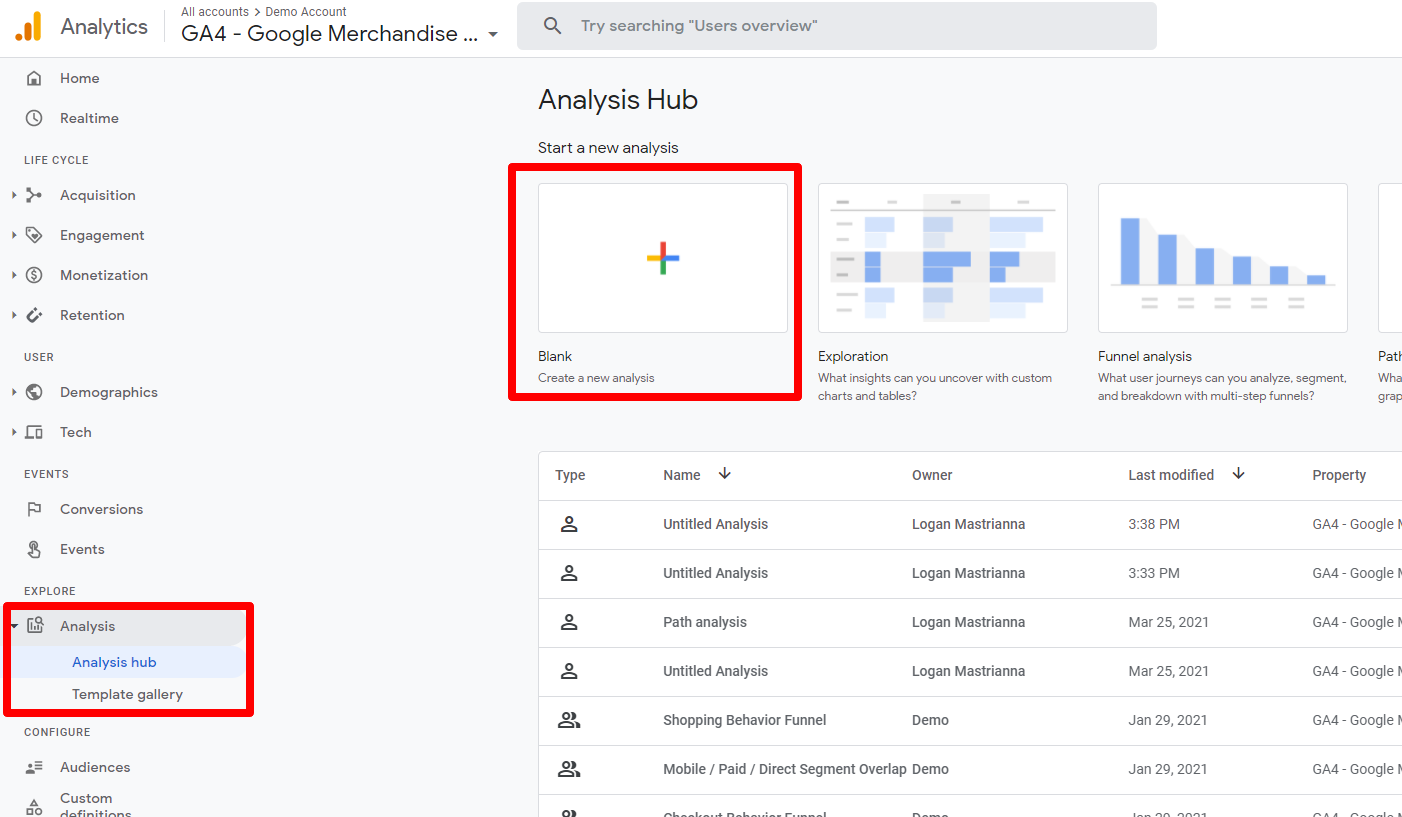Click person icon for 3:33 PM analysis
The width and height of the screenshot is (1402, 817).
(x=569, y=573)
